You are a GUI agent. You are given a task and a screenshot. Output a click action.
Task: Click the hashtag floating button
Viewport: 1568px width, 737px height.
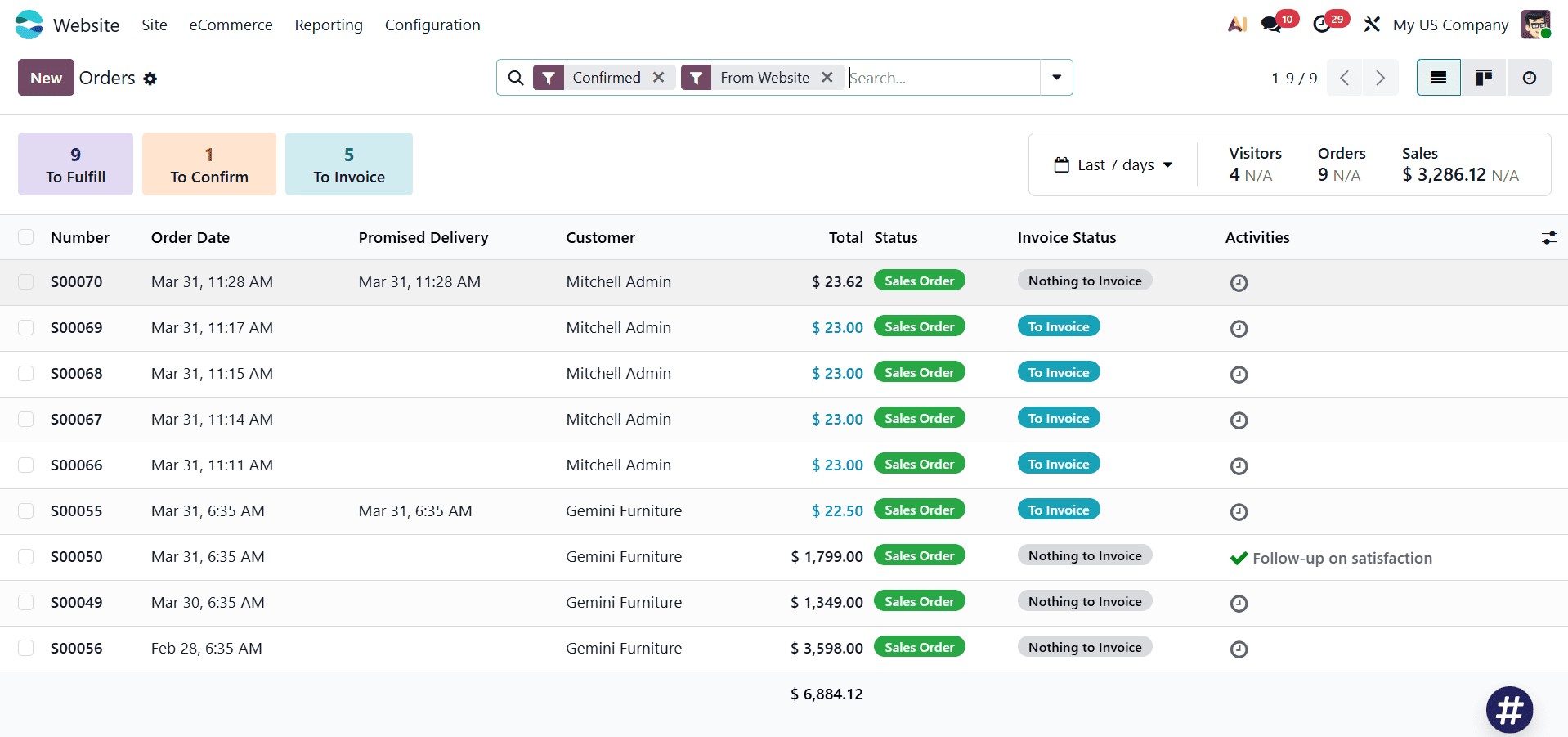(1509, 710)
